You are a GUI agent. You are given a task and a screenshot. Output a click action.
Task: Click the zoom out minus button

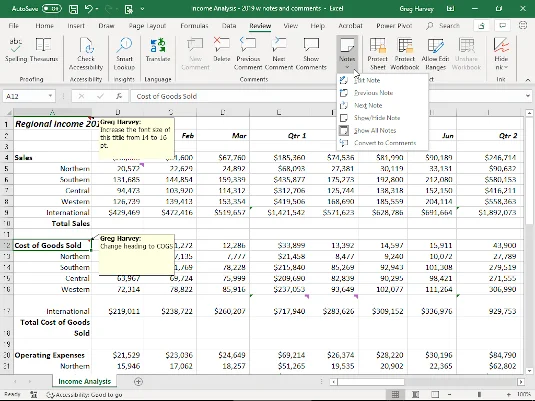click(x=449, y=395)
